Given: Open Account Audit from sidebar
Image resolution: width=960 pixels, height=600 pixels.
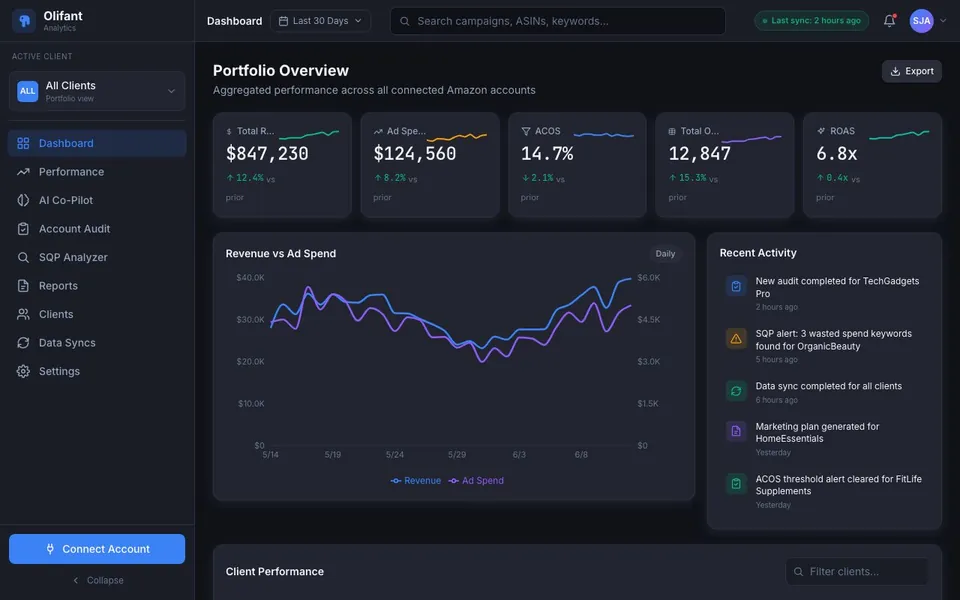Looking at the screenshot, I should (x=97, y=229).
